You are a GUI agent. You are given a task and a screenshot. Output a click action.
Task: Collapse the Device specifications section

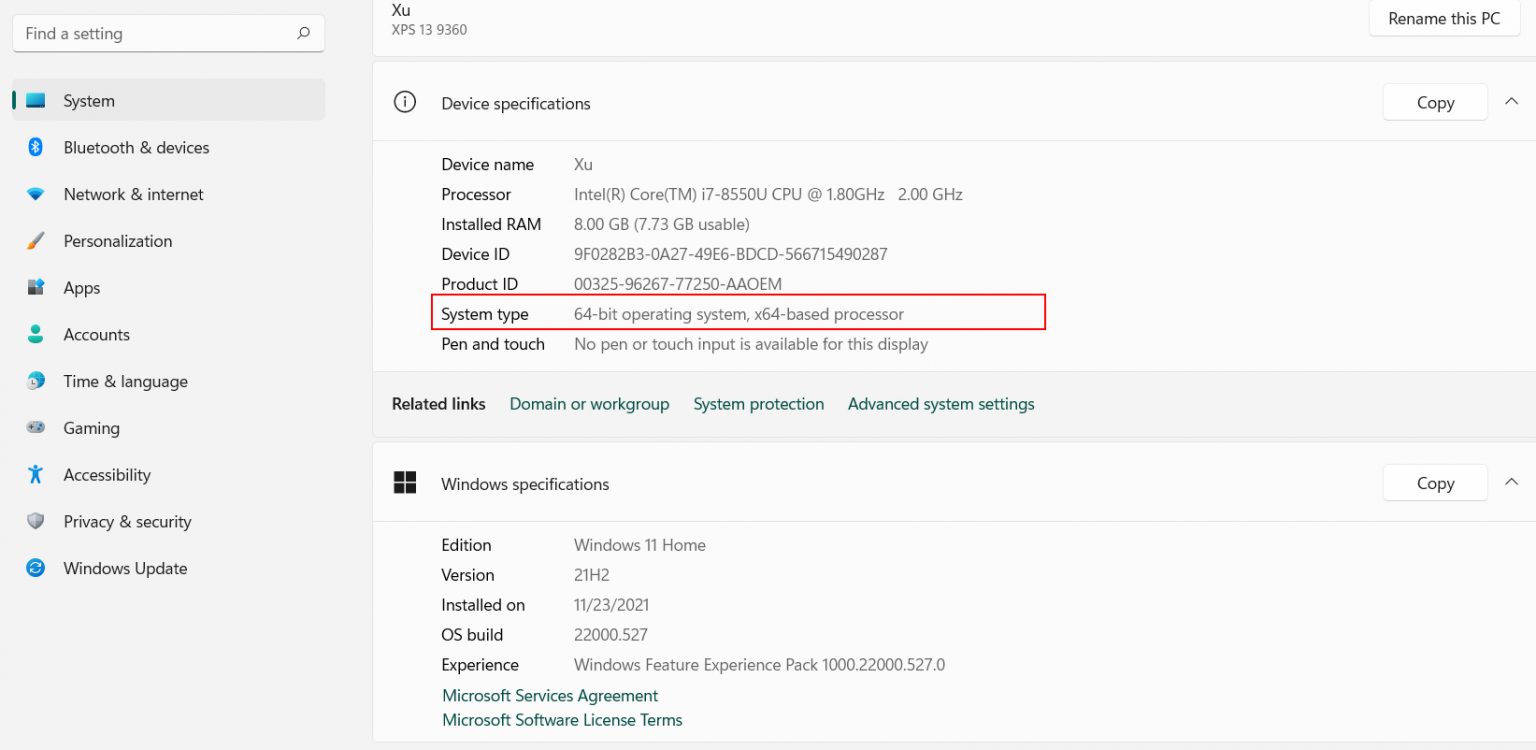(x=1511, y=102)
